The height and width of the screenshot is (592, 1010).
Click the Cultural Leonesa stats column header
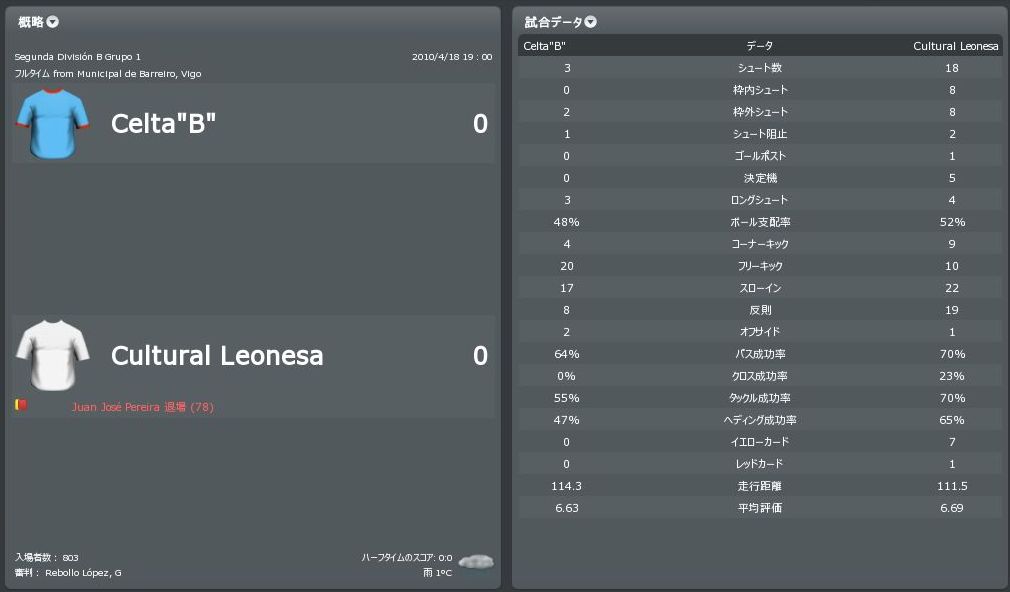click(x=955, y=46)
